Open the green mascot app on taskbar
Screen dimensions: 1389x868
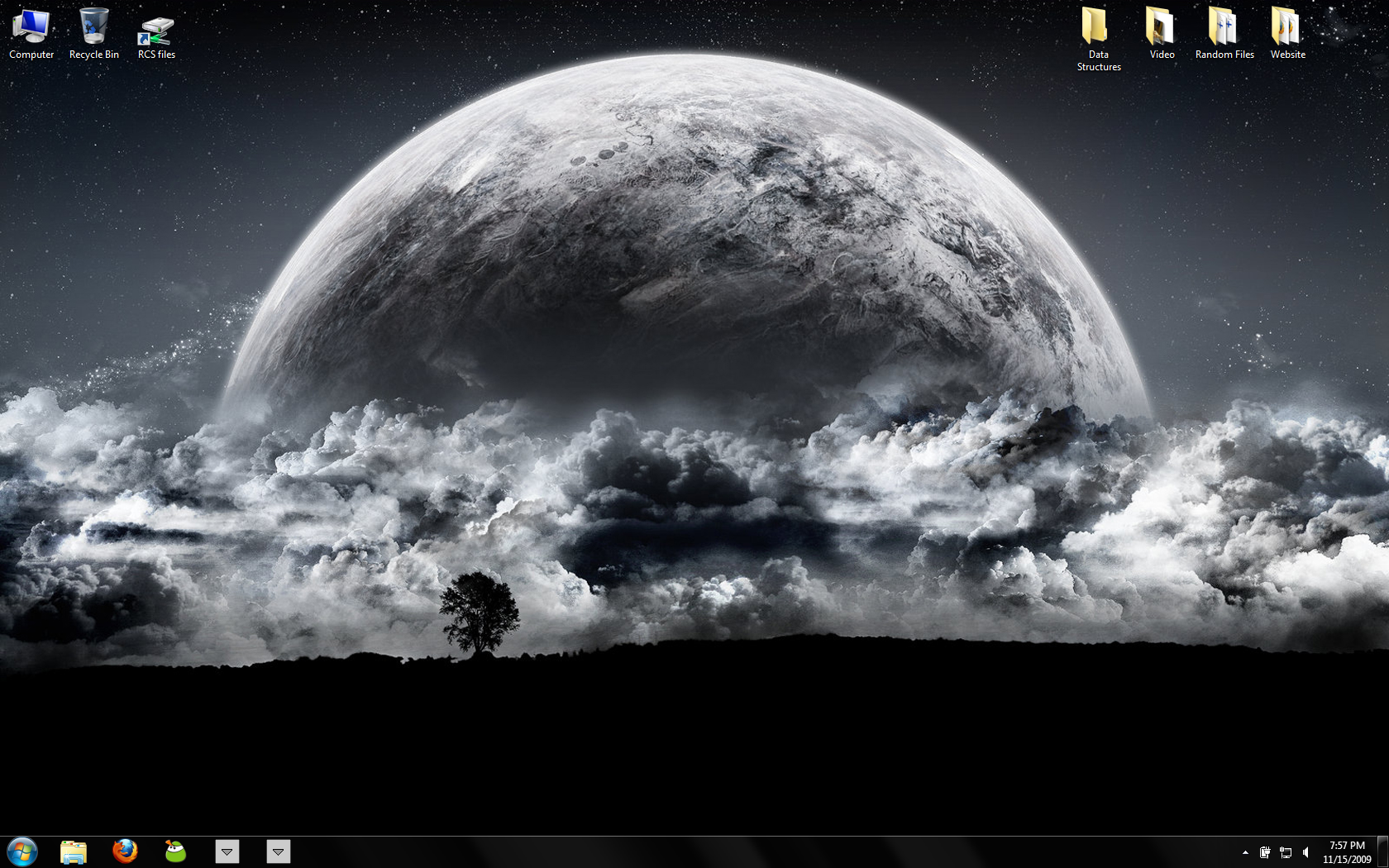pos(175,851)
